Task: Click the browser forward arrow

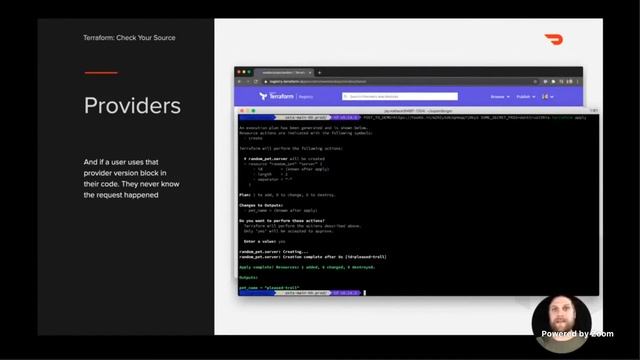Action: coord(247,82)
